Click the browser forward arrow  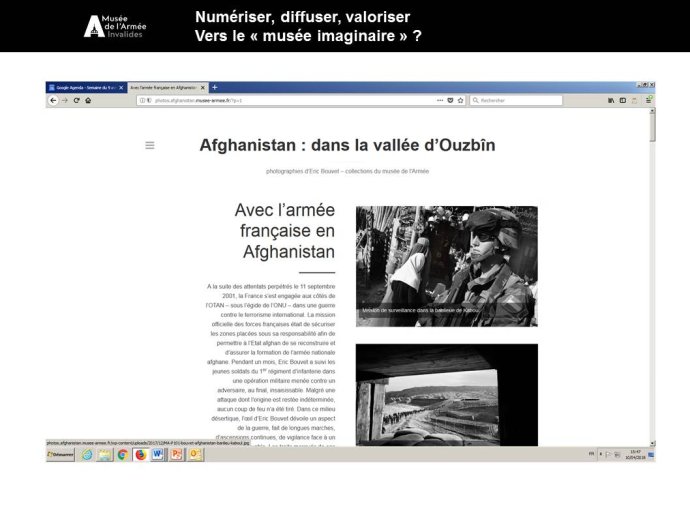point(65,100)
